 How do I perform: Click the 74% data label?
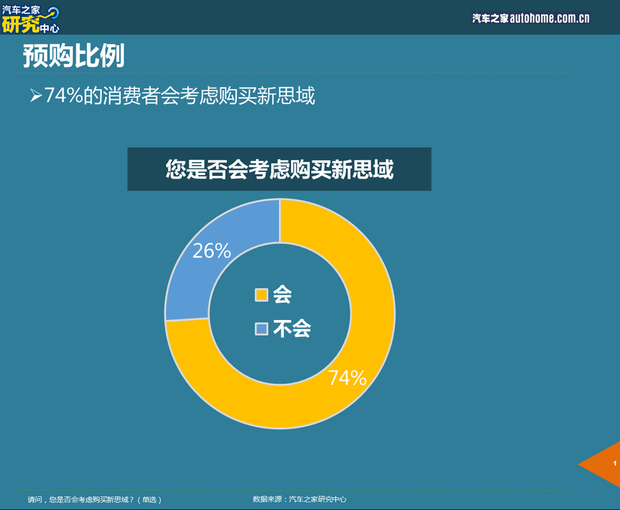click(x=347, y=378)
